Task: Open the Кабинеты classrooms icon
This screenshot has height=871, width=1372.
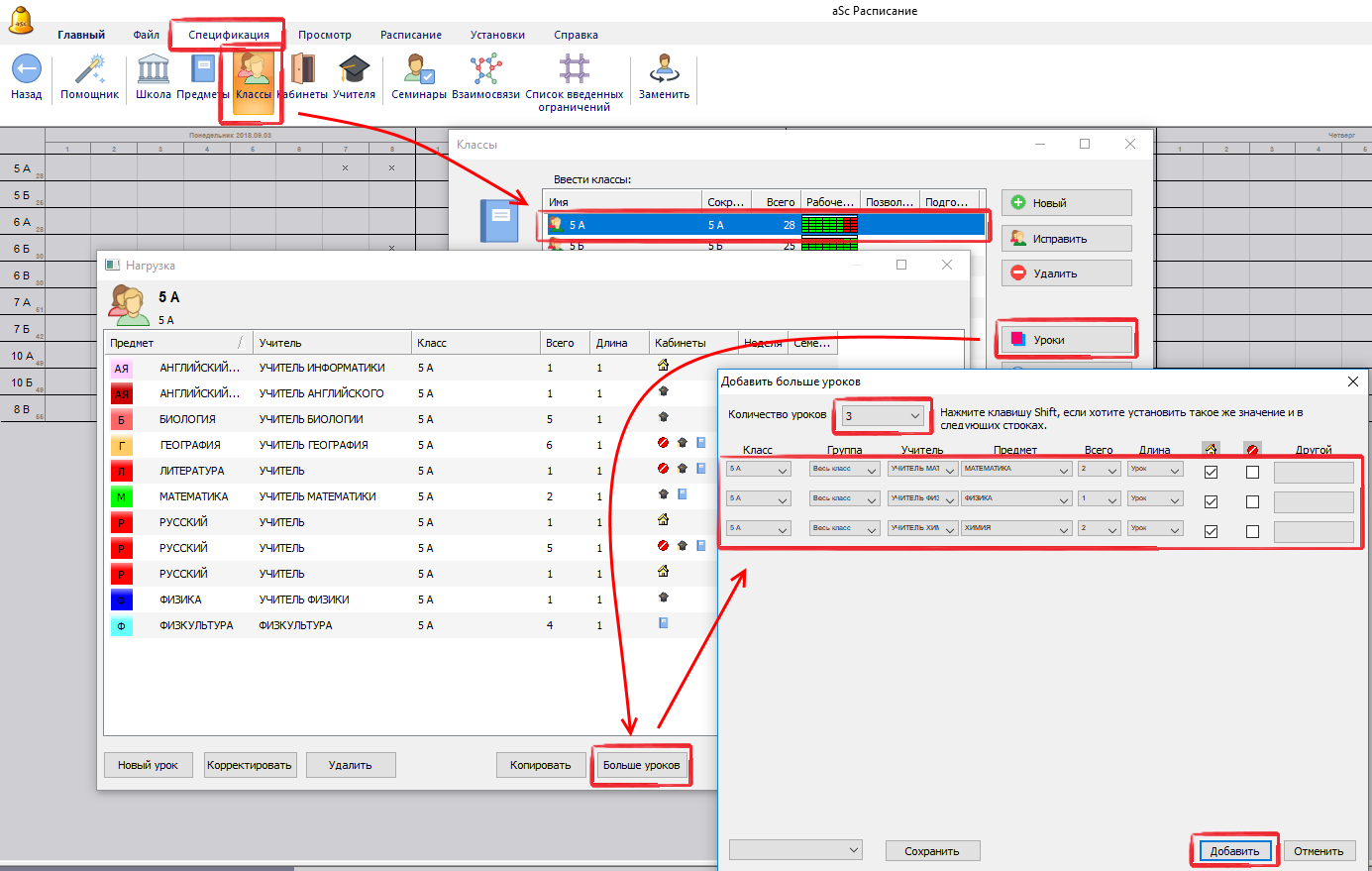Action: [302, 70]
